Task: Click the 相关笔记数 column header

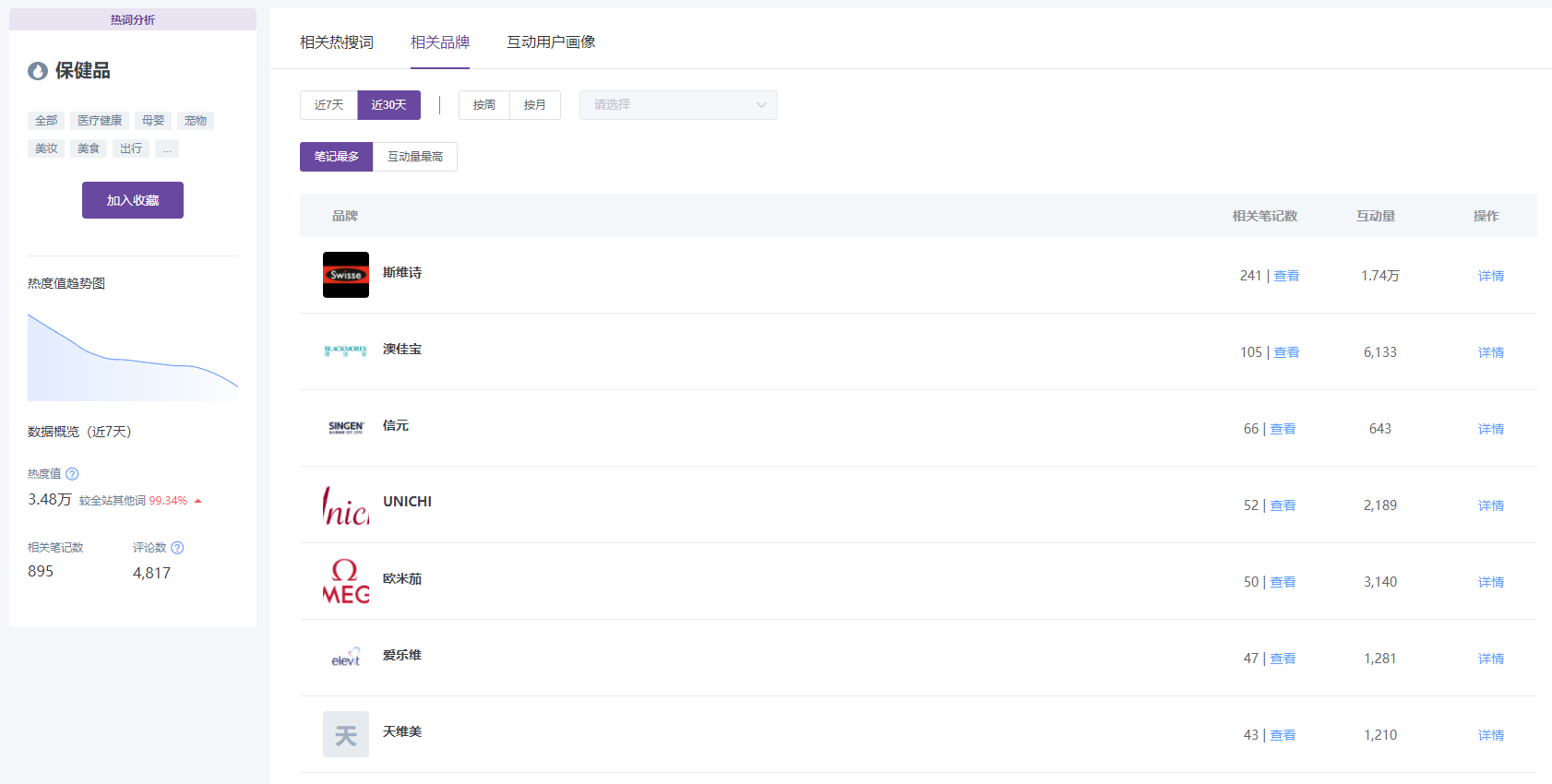Action: (1265, 216)
